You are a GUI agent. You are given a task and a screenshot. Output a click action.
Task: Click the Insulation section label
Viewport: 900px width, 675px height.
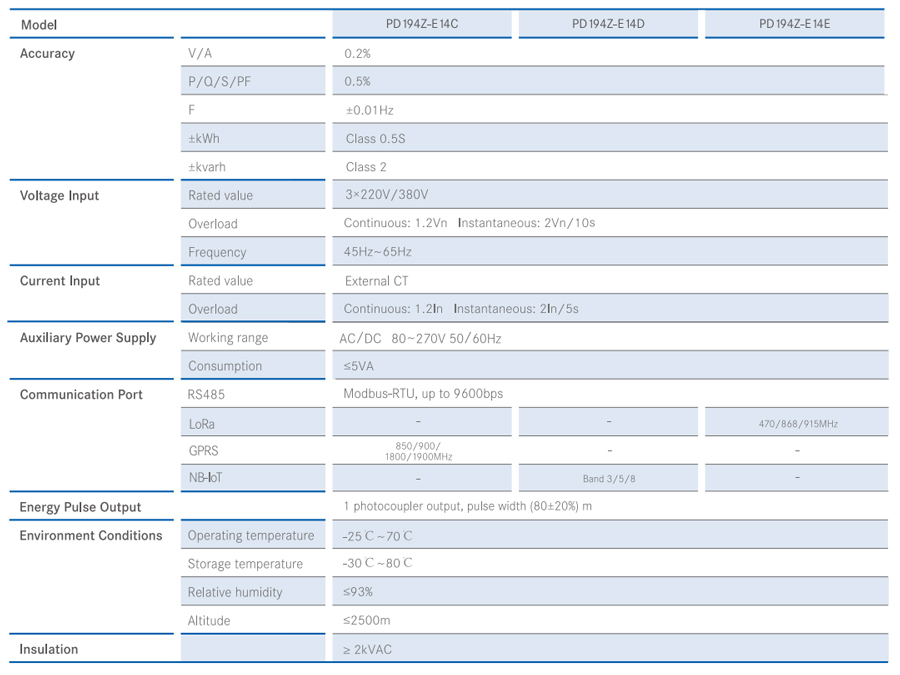click(49, 649)
